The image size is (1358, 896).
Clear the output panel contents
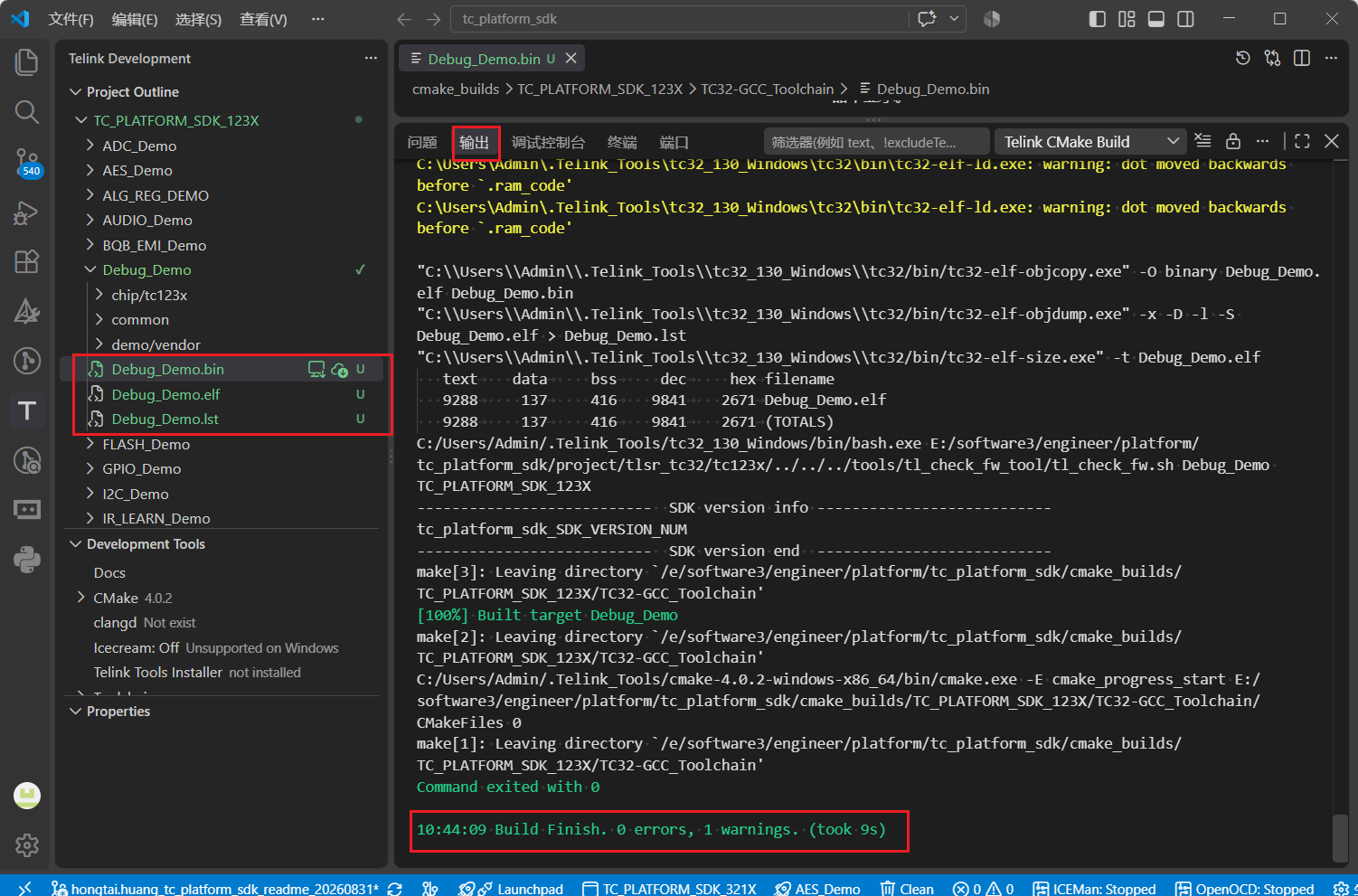point(1202,141)
